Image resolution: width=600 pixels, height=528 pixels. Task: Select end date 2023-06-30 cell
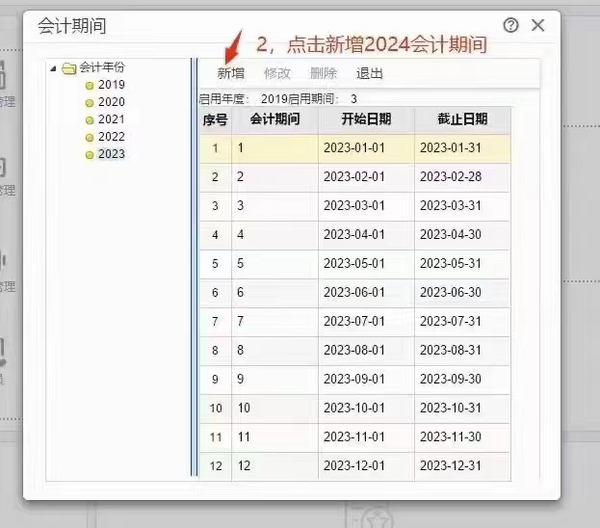[x=462, y=293]
